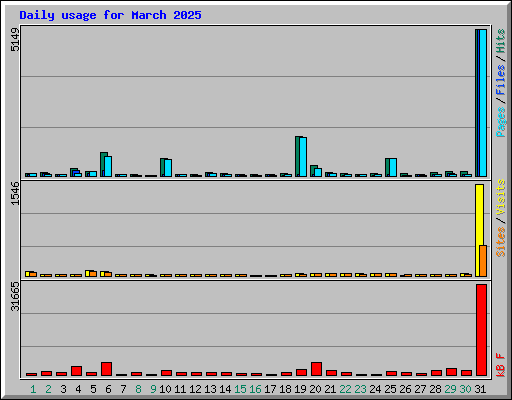Click day 5 on the x-axis
Screen dimensions: 512x400
pos(93,389)
